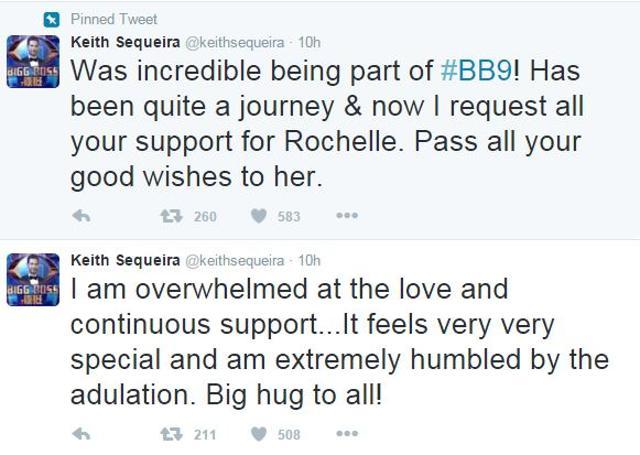Open the 10h timestamp of the pinned tweet

click(x=309, y=42)
